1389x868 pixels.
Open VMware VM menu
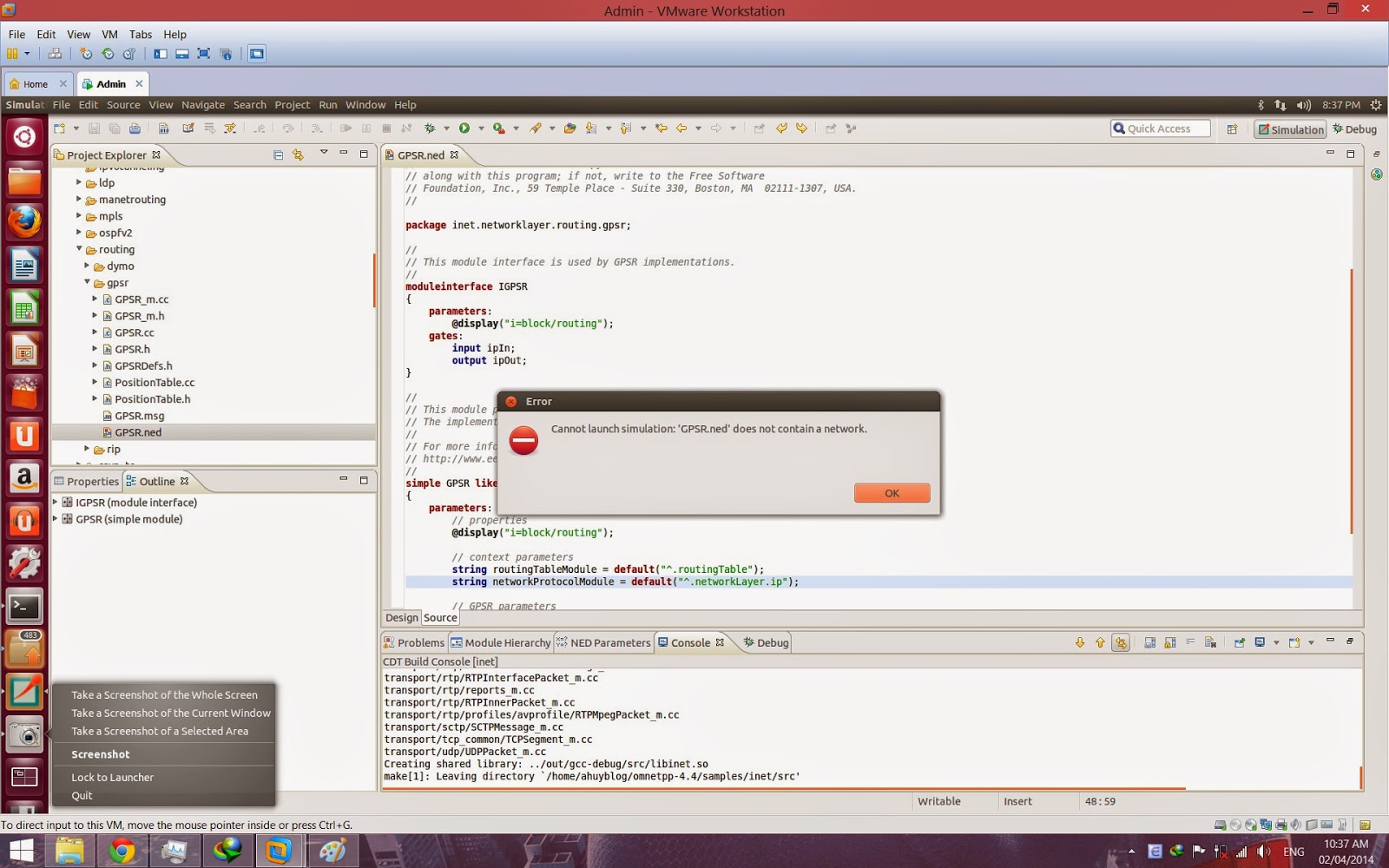pyautogui.click(x=109, y=35)
